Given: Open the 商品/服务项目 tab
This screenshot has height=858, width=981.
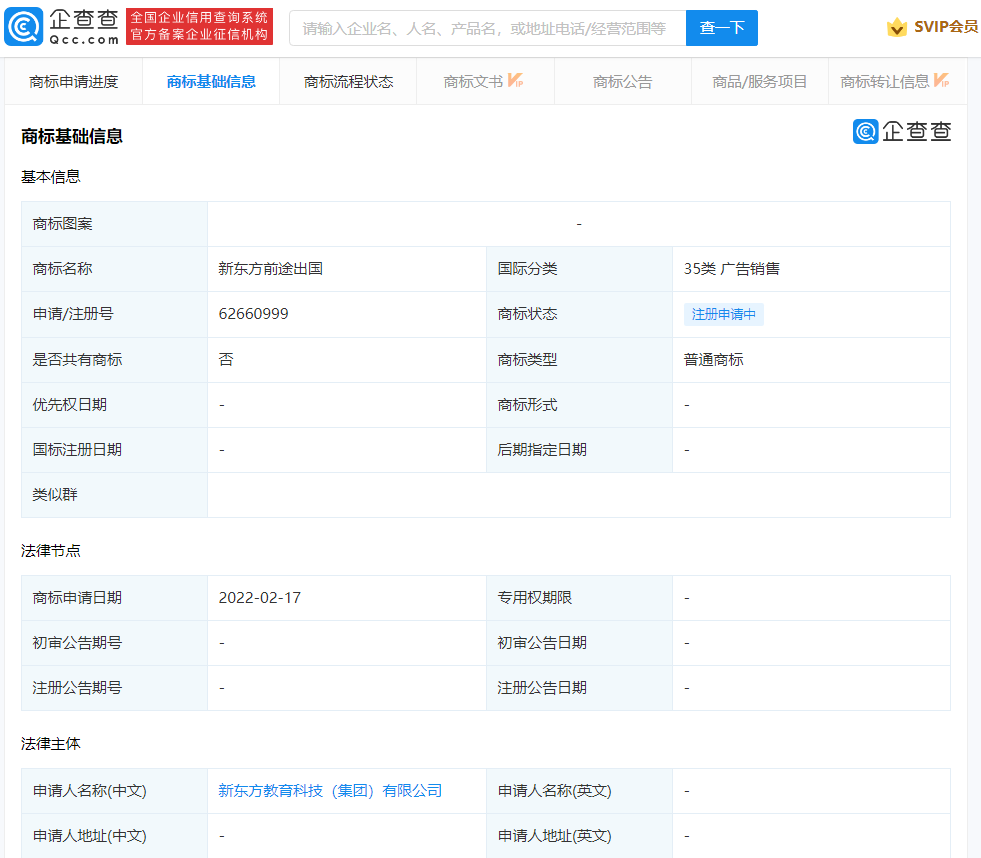Looking at the screenshot, I should 760,81.
